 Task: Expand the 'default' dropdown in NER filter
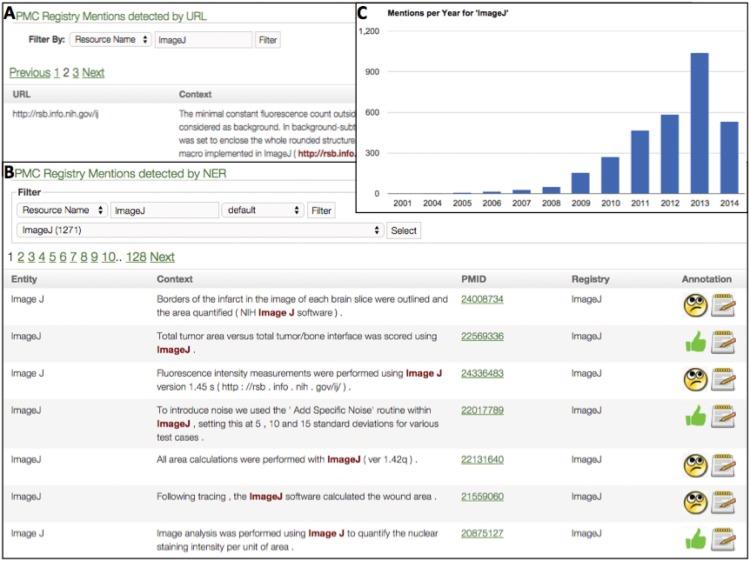[x=263, y=211]
